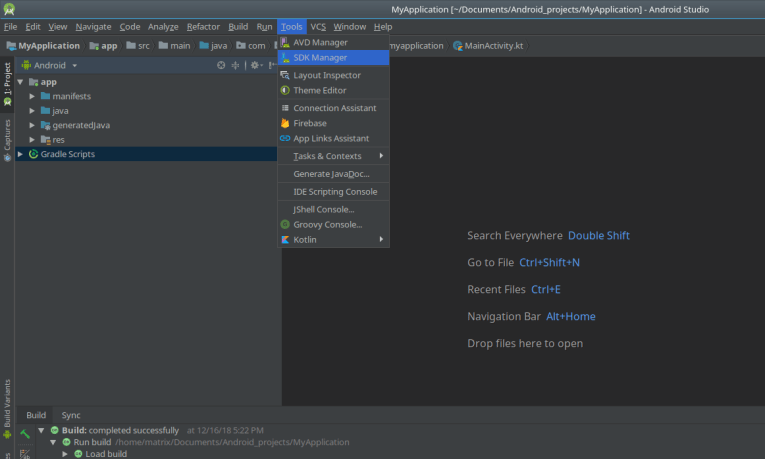Expand the manifests folder
This screenshot has height=459, width=765.
click(32, 96)
